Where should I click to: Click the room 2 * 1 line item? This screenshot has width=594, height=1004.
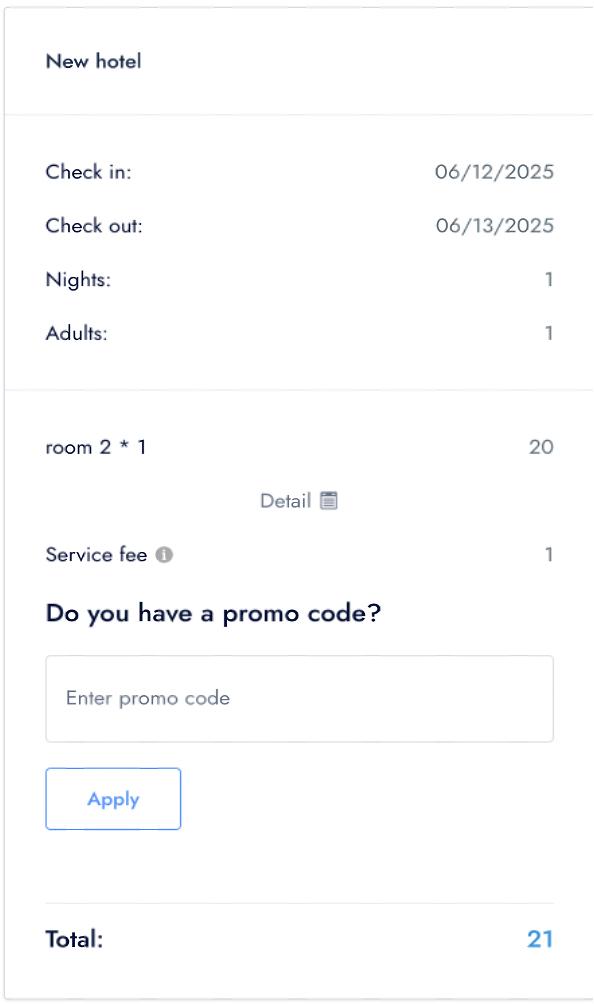point(96,447)
